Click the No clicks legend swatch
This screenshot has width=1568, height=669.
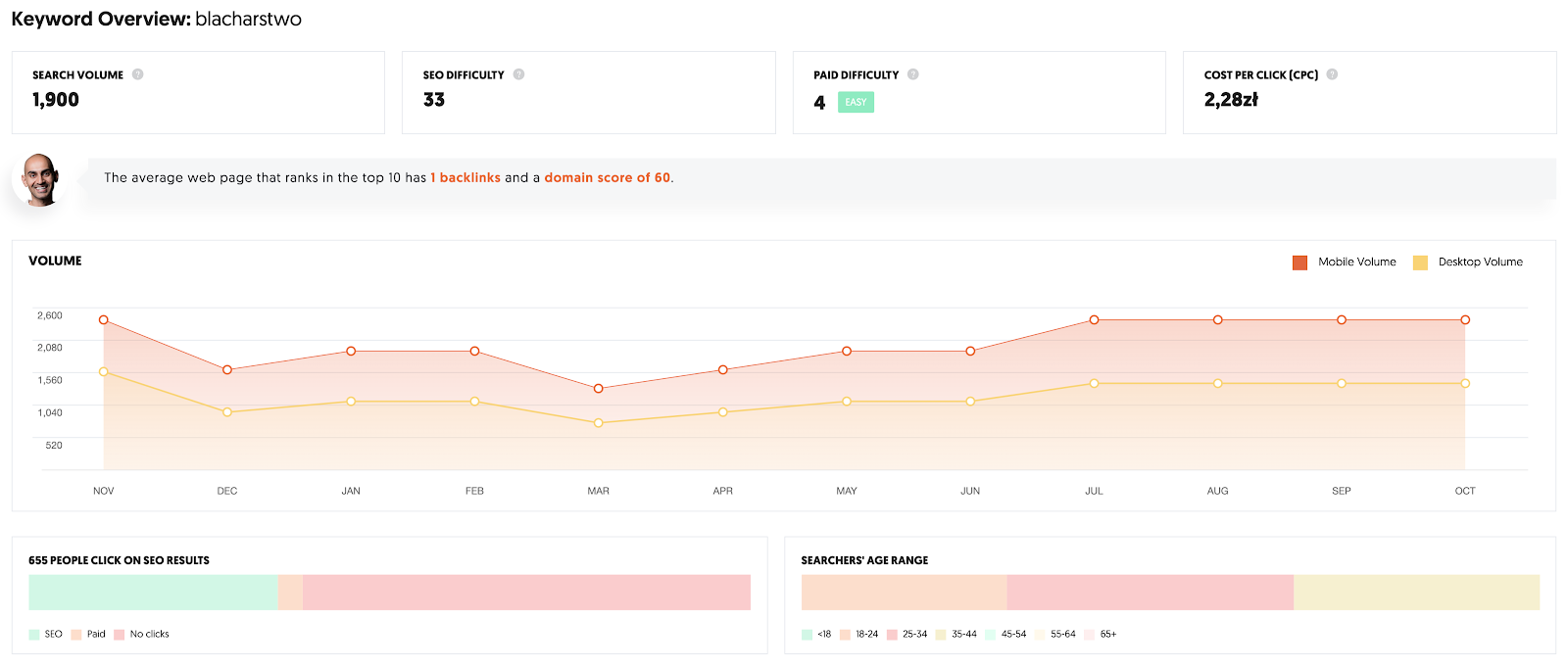click(120, 635)
